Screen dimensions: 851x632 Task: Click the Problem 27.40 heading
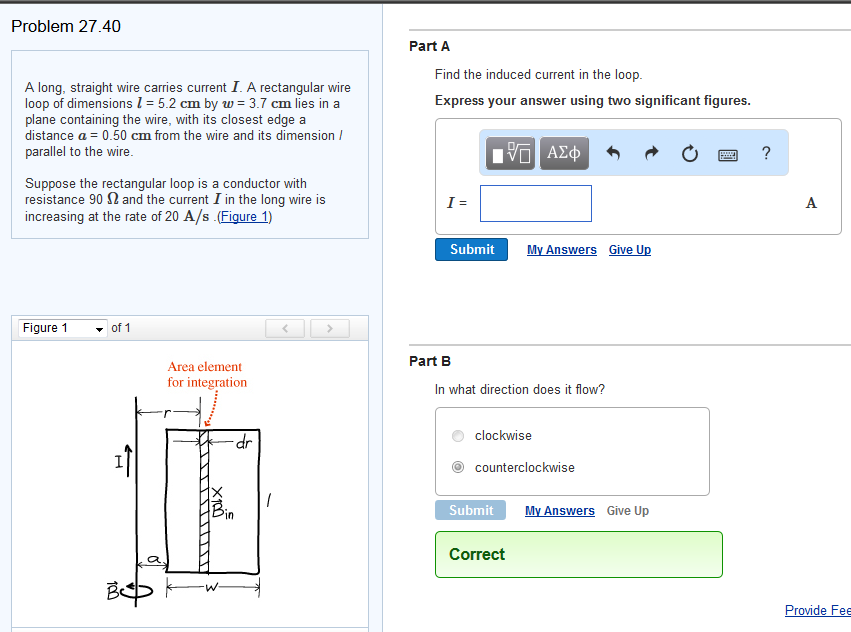pos(66,27)
